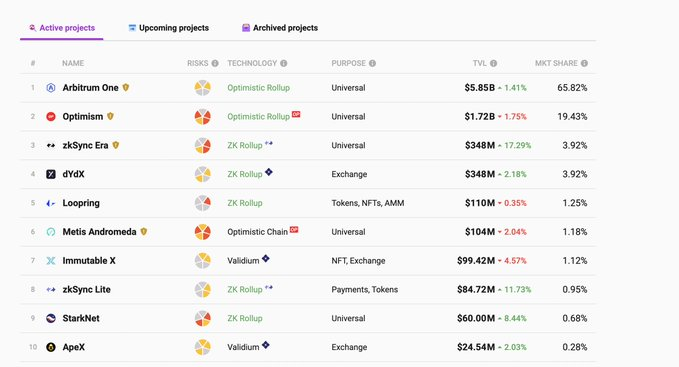Click the shield badge next to zkSync Era
Image resolution: width=679 pixels, height=367 pixels.
pyautogui.click(x=116, y=145)
